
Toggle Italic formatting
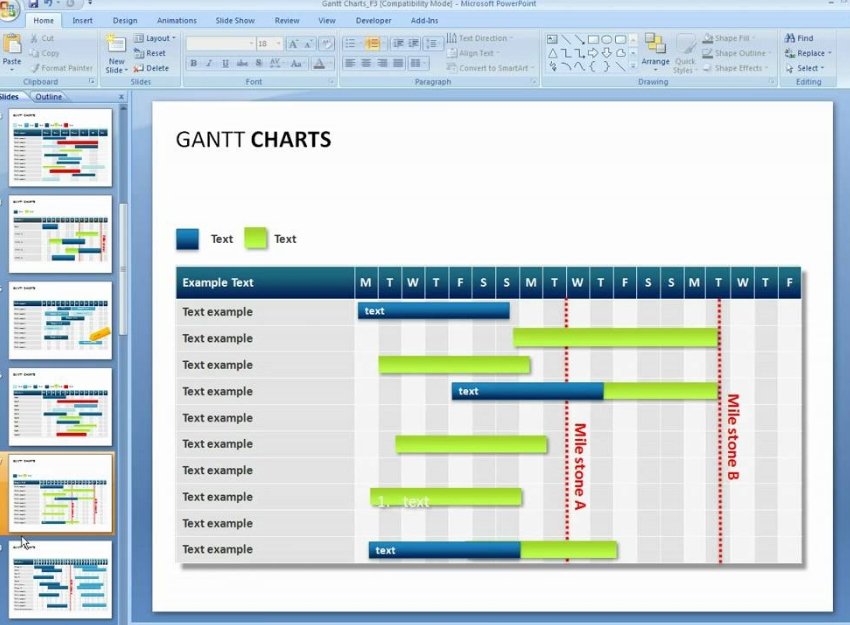click(x=209, y=63)
